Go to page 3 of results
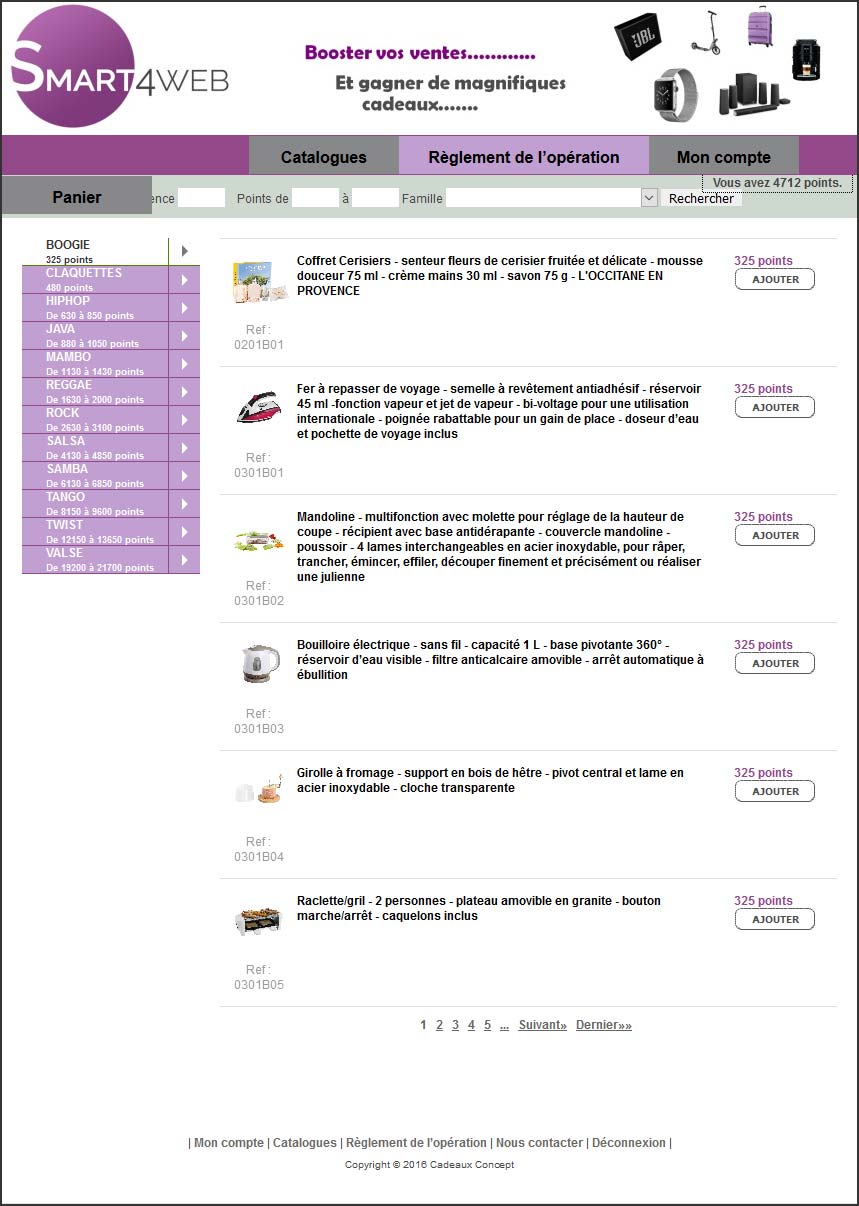 point(455,1025)
